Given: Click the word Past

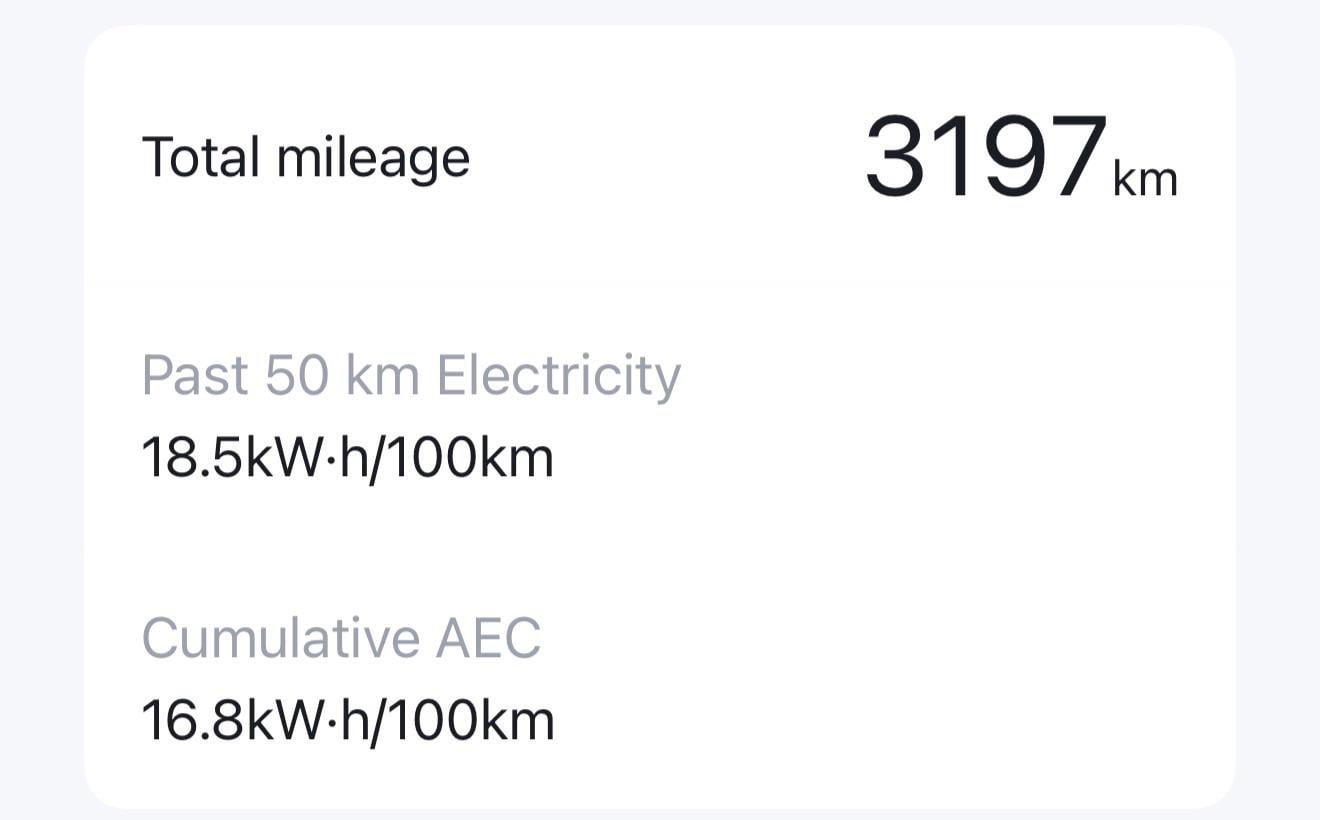Looking at the screenshot, I should point(195,376).
